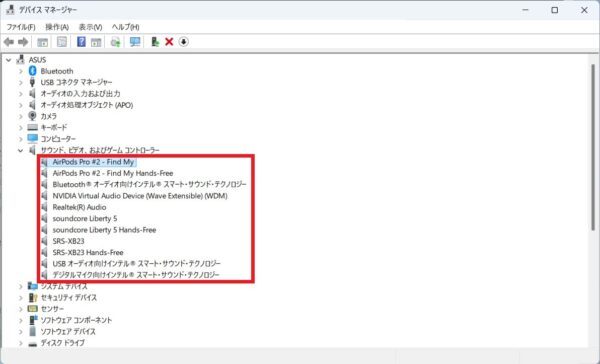Select AirPods Pro #2 - Find My device
Viewport: 600px width, 364px height.
[x=93, y=162]
